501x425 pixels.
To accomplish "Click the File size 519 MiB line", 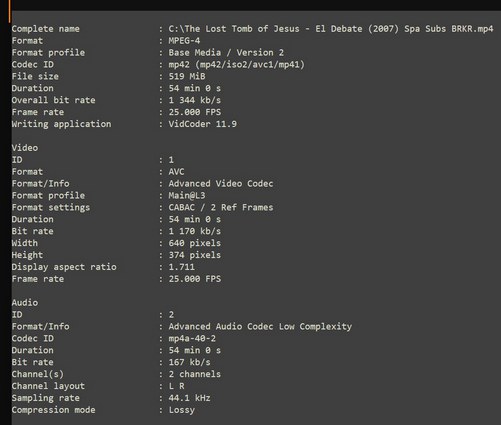I will 108,76.
